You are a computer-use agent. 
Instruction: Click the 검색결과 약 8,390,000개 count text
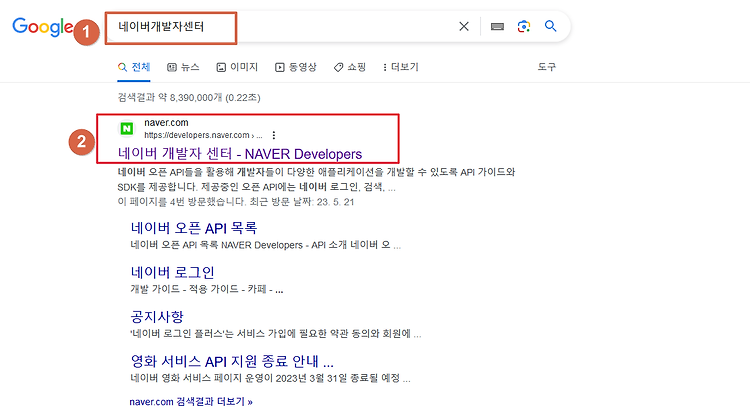pos(189,98)
